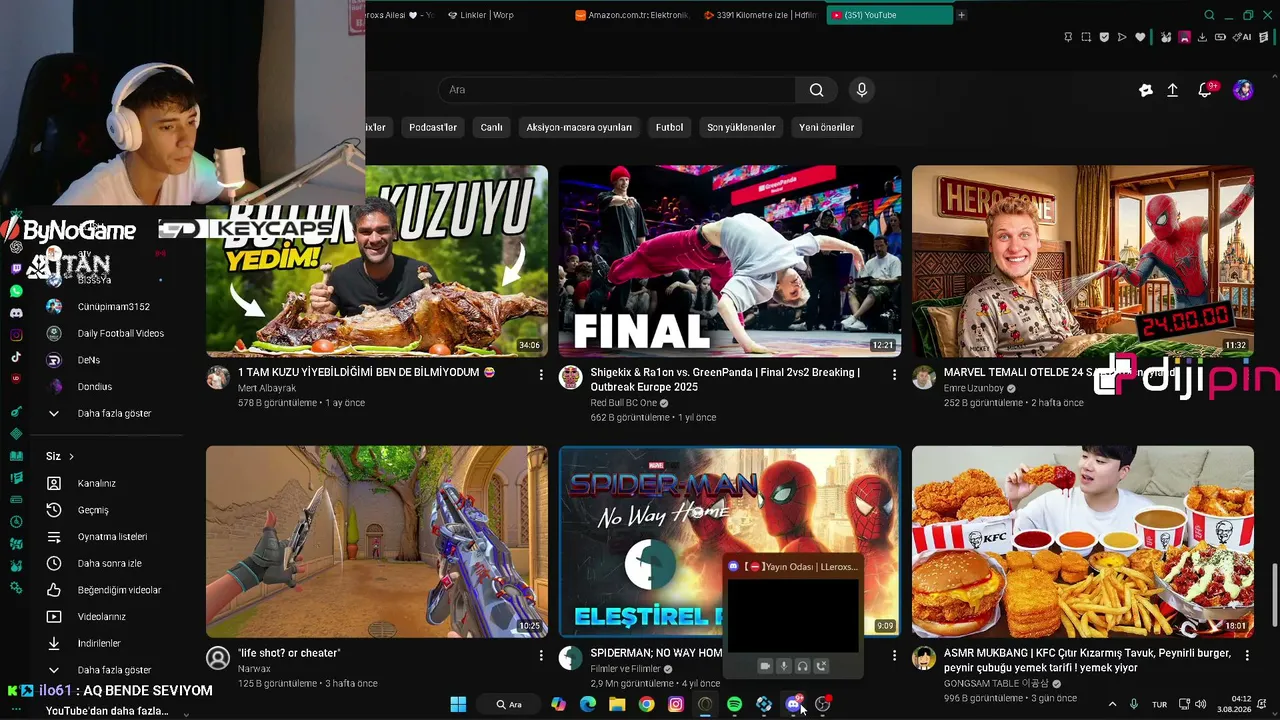Filter by the Futbol chip

670,127
